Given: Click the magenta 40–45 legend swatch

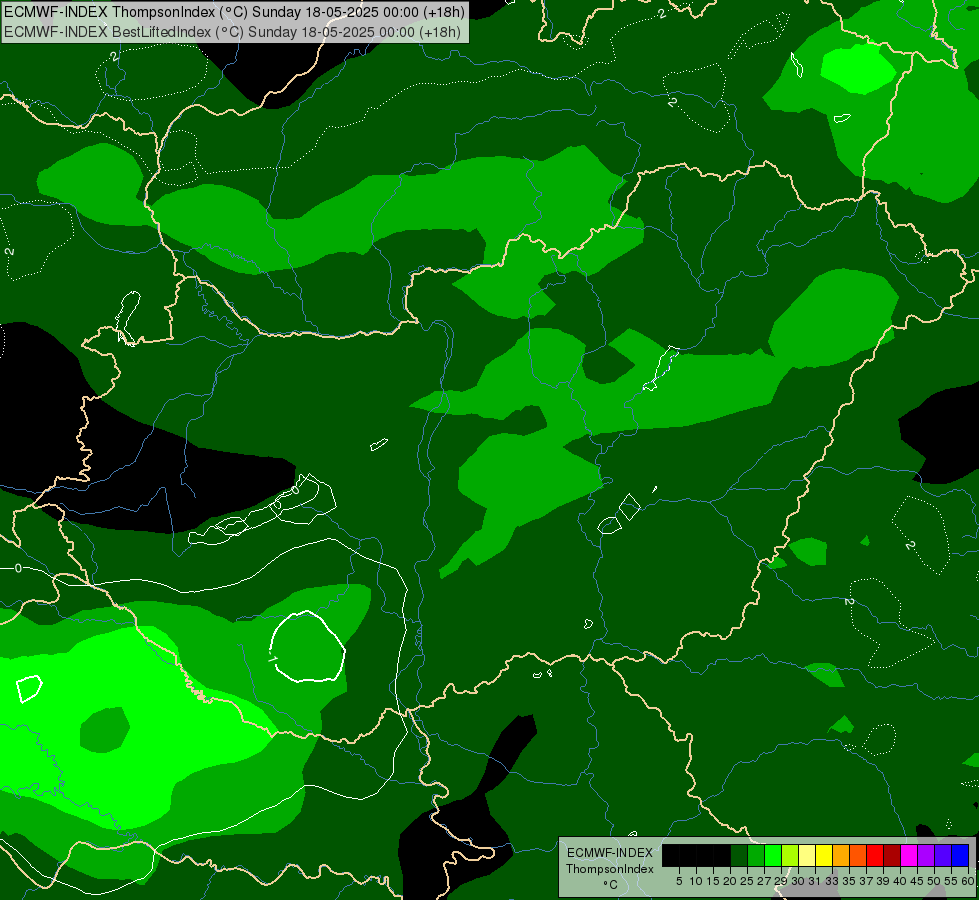Looking at the screenshot, I should [909, 855].
